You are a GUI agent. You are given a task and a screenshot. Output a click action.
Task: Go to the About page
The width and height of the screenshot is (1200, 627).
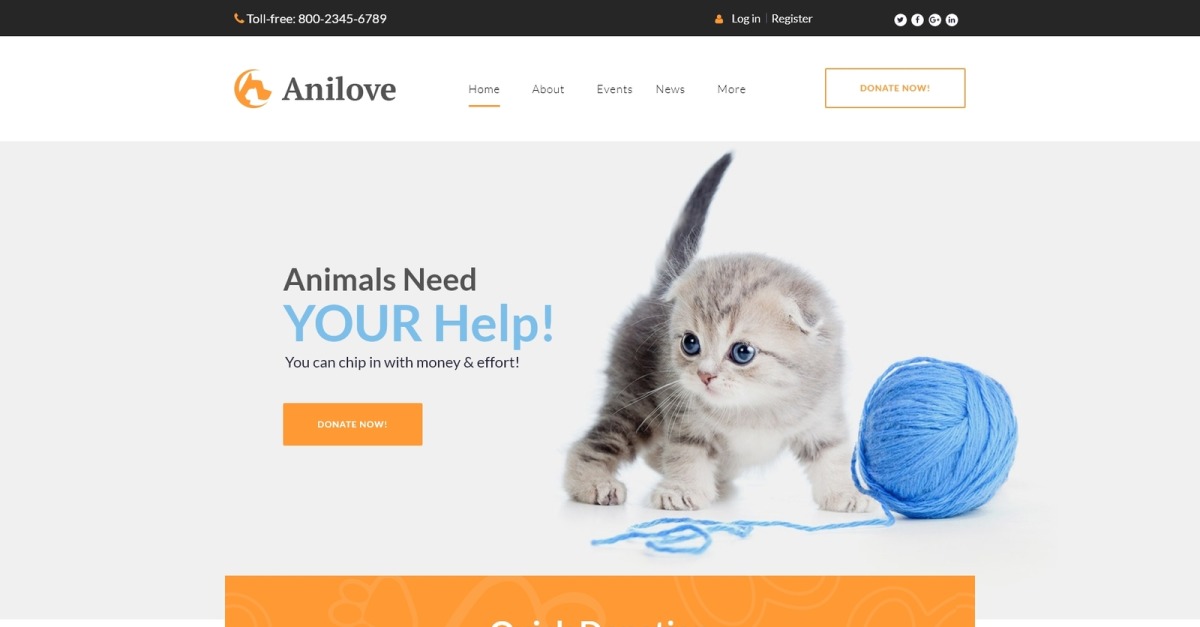(x=548, y=89)
